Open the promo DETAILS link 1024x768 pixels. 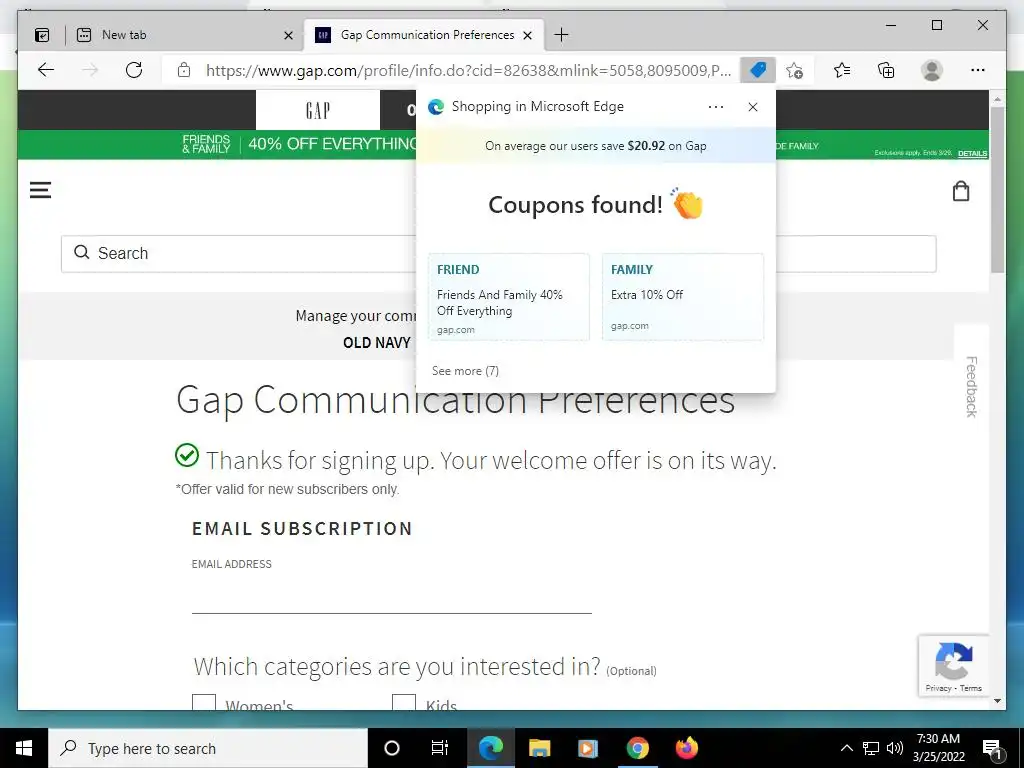pos(972,153)
